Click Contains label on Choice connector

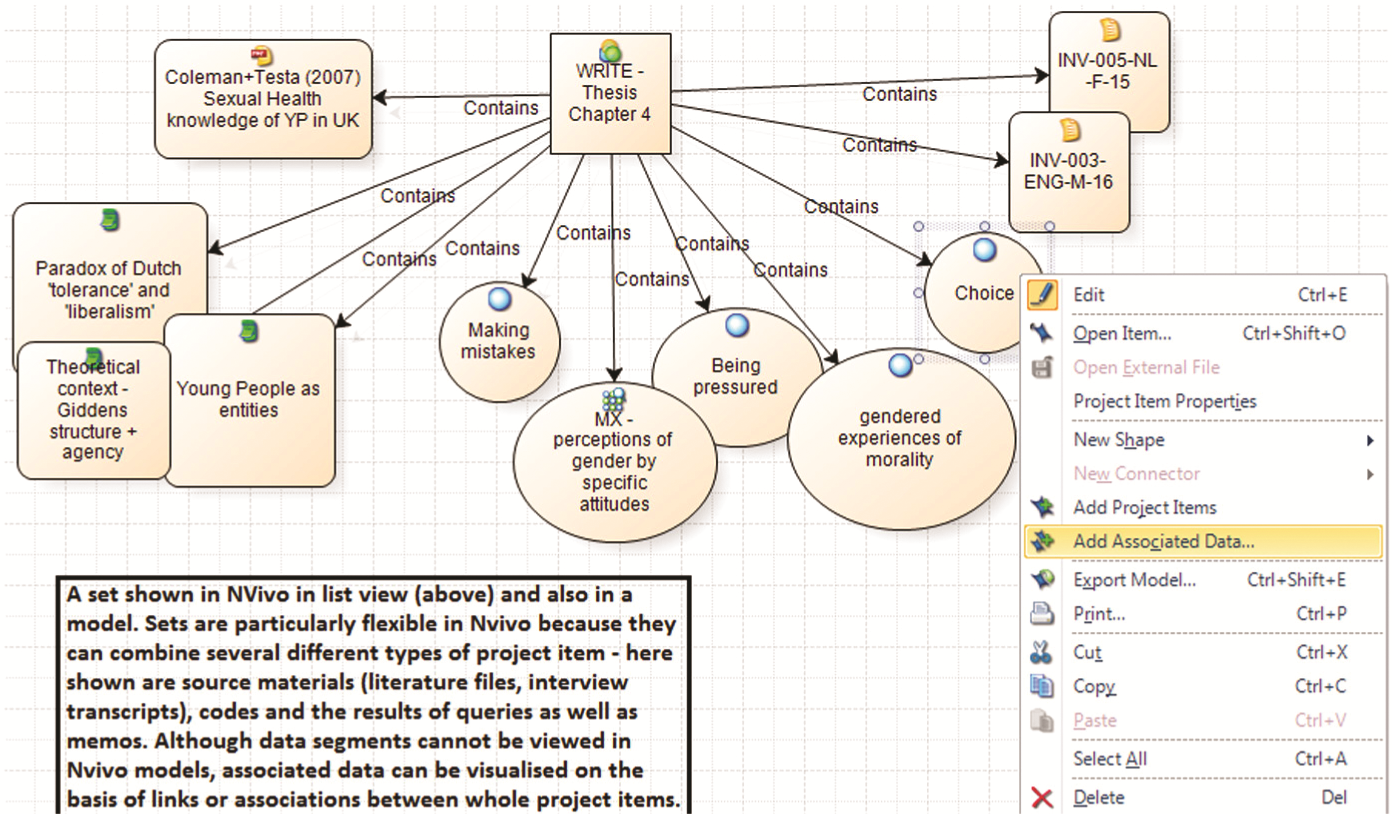(841, 207)
